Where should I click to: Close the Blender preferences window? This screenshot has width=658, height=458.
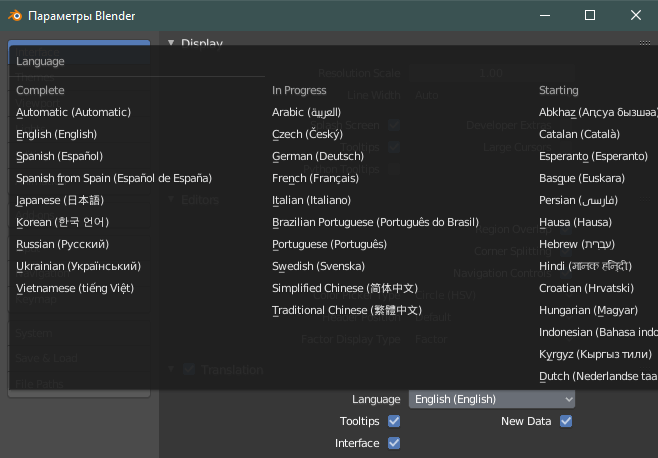point(635,16)
